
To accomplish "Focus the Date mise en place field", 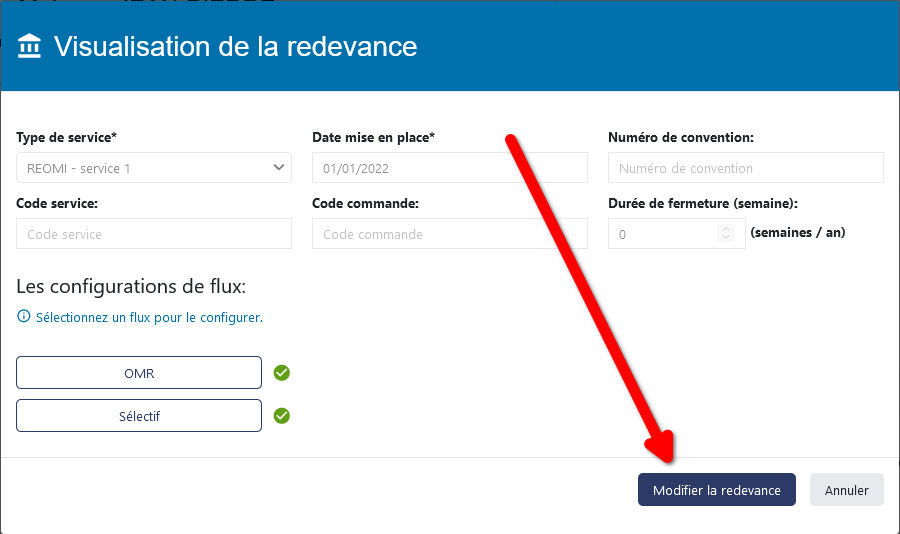I will coord(449,168).
